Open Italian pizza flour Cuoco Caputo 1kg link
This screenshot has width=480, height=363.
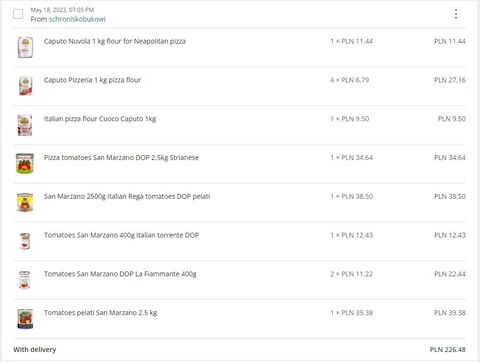[x=100, y=119]
